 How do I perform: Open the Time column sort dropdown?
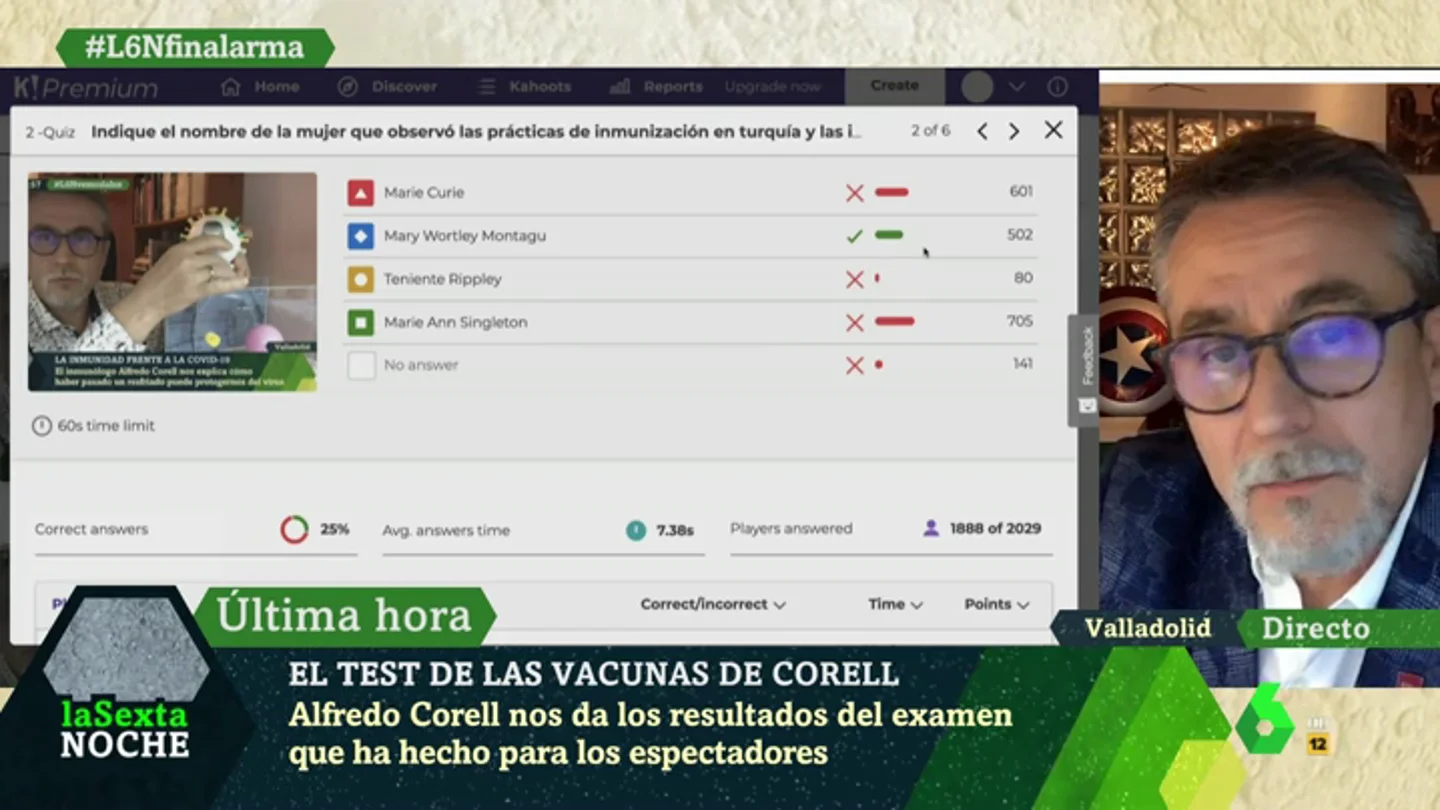pos(895,604)
